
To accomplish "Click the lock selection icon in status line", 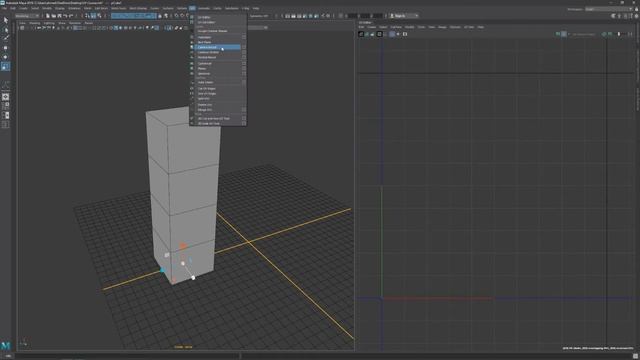I will click(160, 16).
